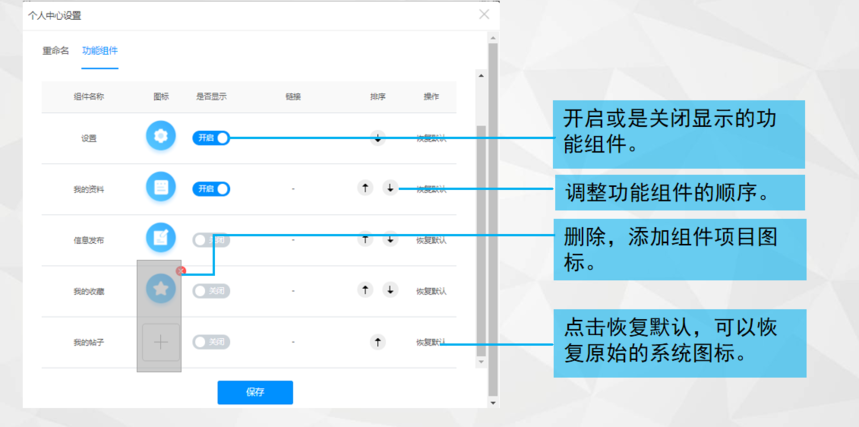859x427 pixels.
Task: Click the inner table scrollbar up arrow
Action: [x=482, y=76]
